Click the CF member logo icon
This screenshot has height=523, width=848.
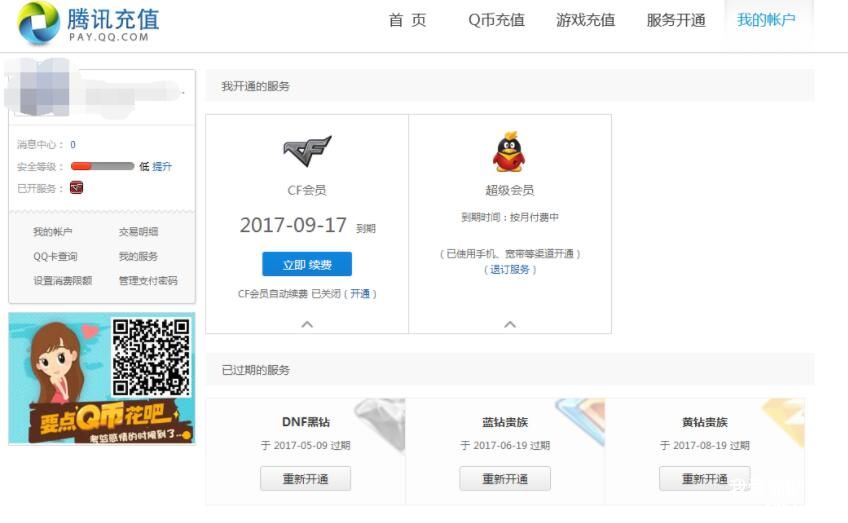[x=307, y=151]
